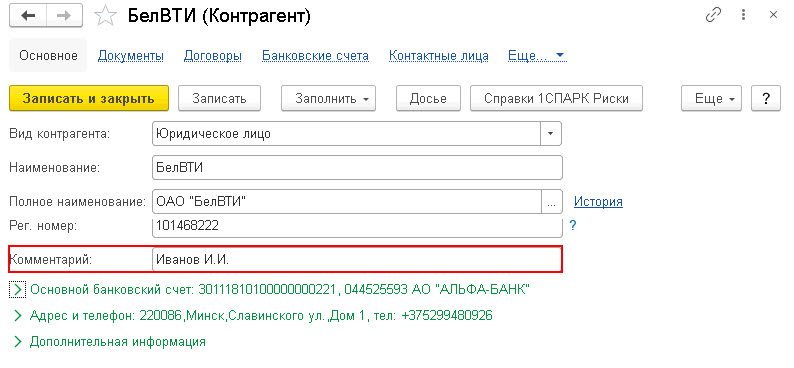Copy link with the chain icon
Screen dimensions: 794x368
[713, 15]
